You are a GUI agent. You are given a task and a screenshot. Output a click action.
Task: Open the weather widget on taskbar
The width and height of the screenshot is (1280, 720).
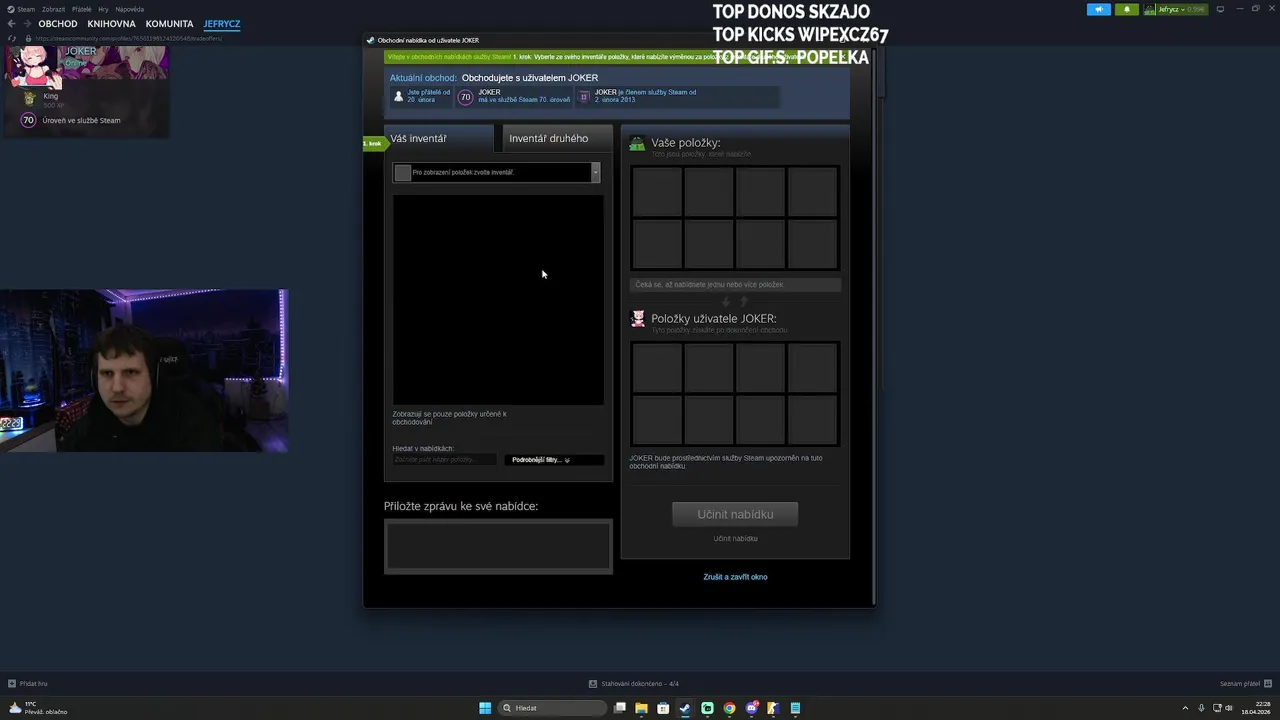click(x=38, y=708)
